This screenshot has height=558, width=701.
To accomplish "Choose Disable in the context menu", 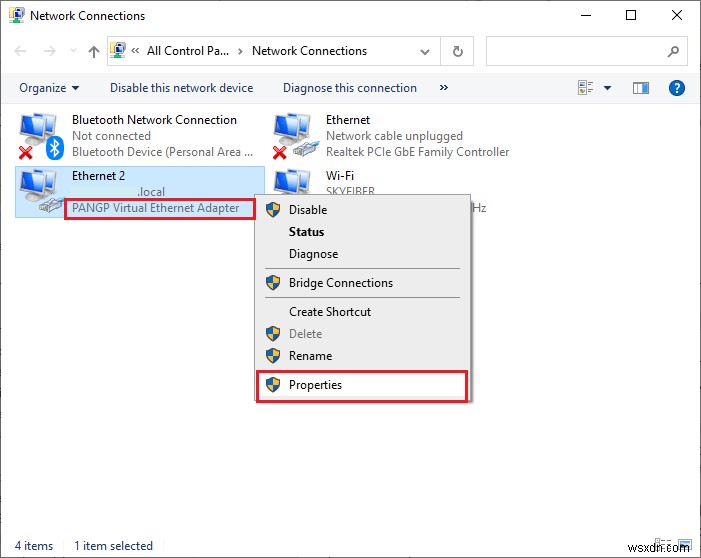I will [362, 210].
